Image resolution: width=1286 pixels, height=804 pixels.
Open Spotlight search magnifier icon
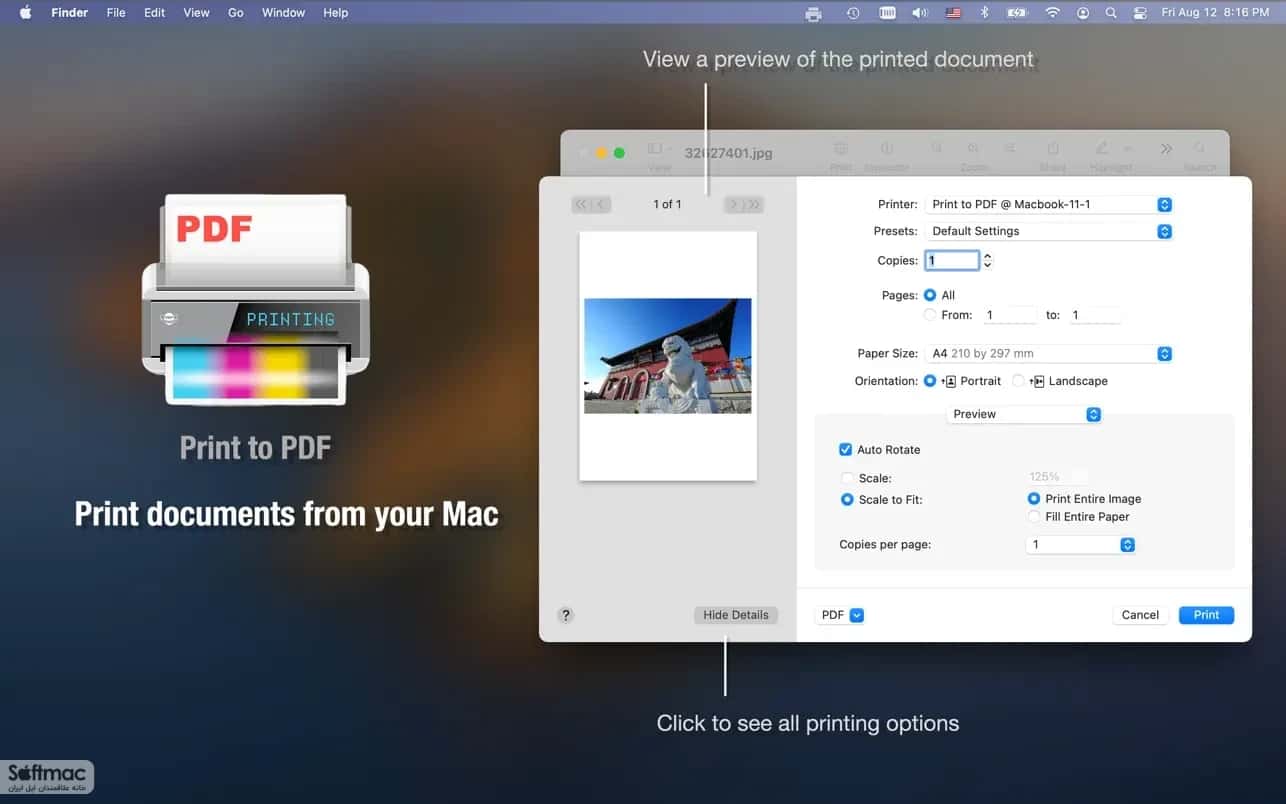(x=1111, y=13)
